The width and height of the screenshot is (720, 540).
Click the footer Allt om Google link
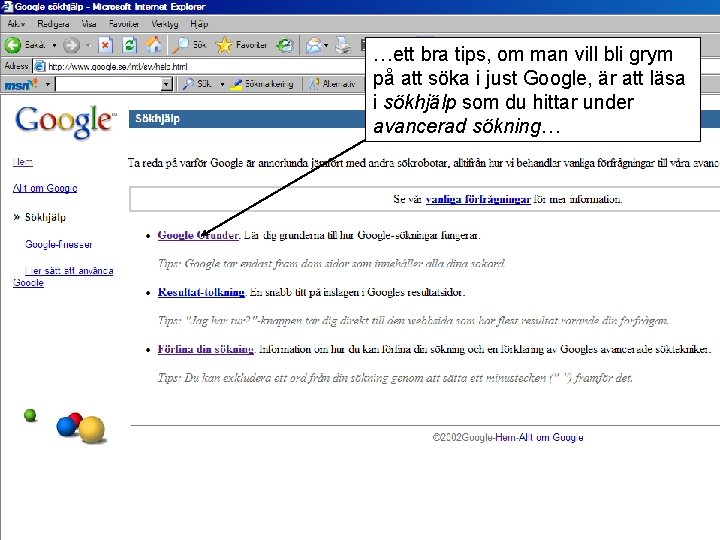pos(551,438)
